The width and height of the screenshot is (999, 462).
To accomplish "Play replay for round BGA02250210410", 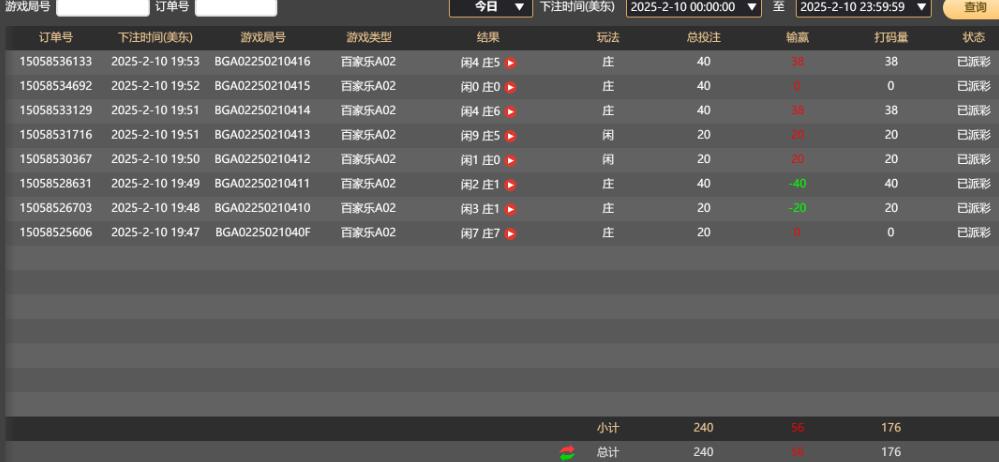I will click(x=510, y=209).
